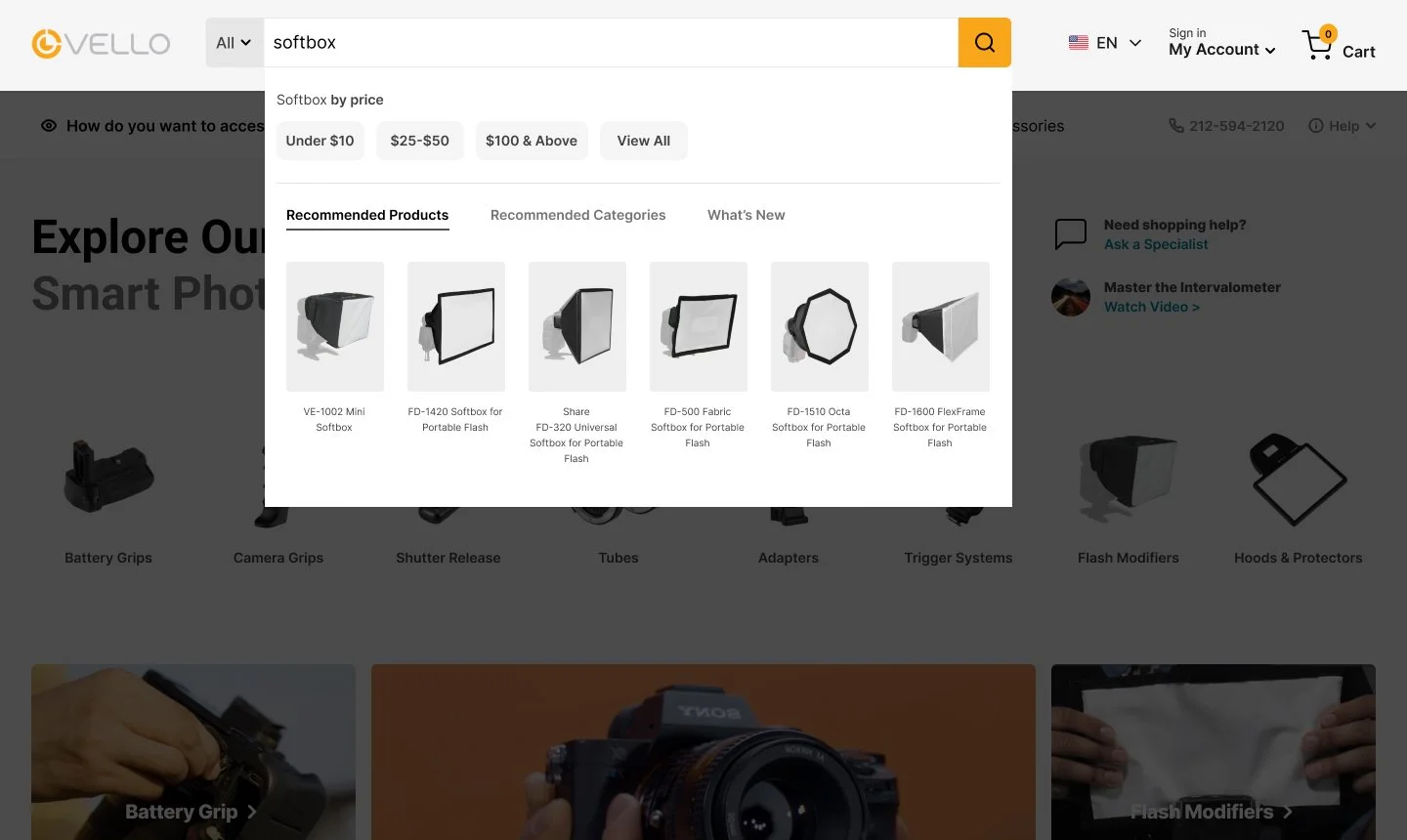This screenshot has height=840, width=1407.
Task: Expand the My Account menu
Action: pyautogui.click(x=1222, y=50)
